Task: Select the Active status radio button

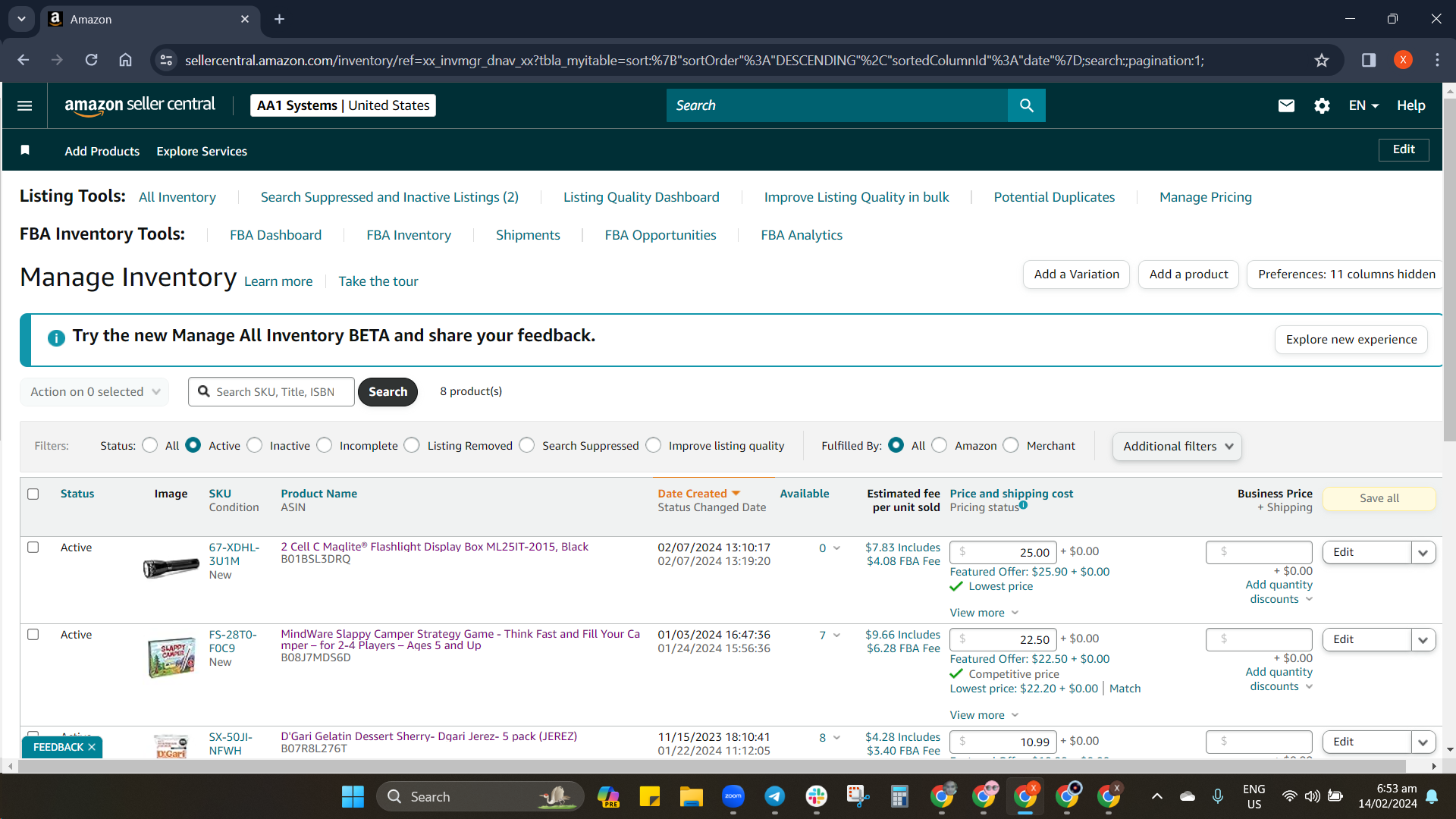Action: [193, 445]
